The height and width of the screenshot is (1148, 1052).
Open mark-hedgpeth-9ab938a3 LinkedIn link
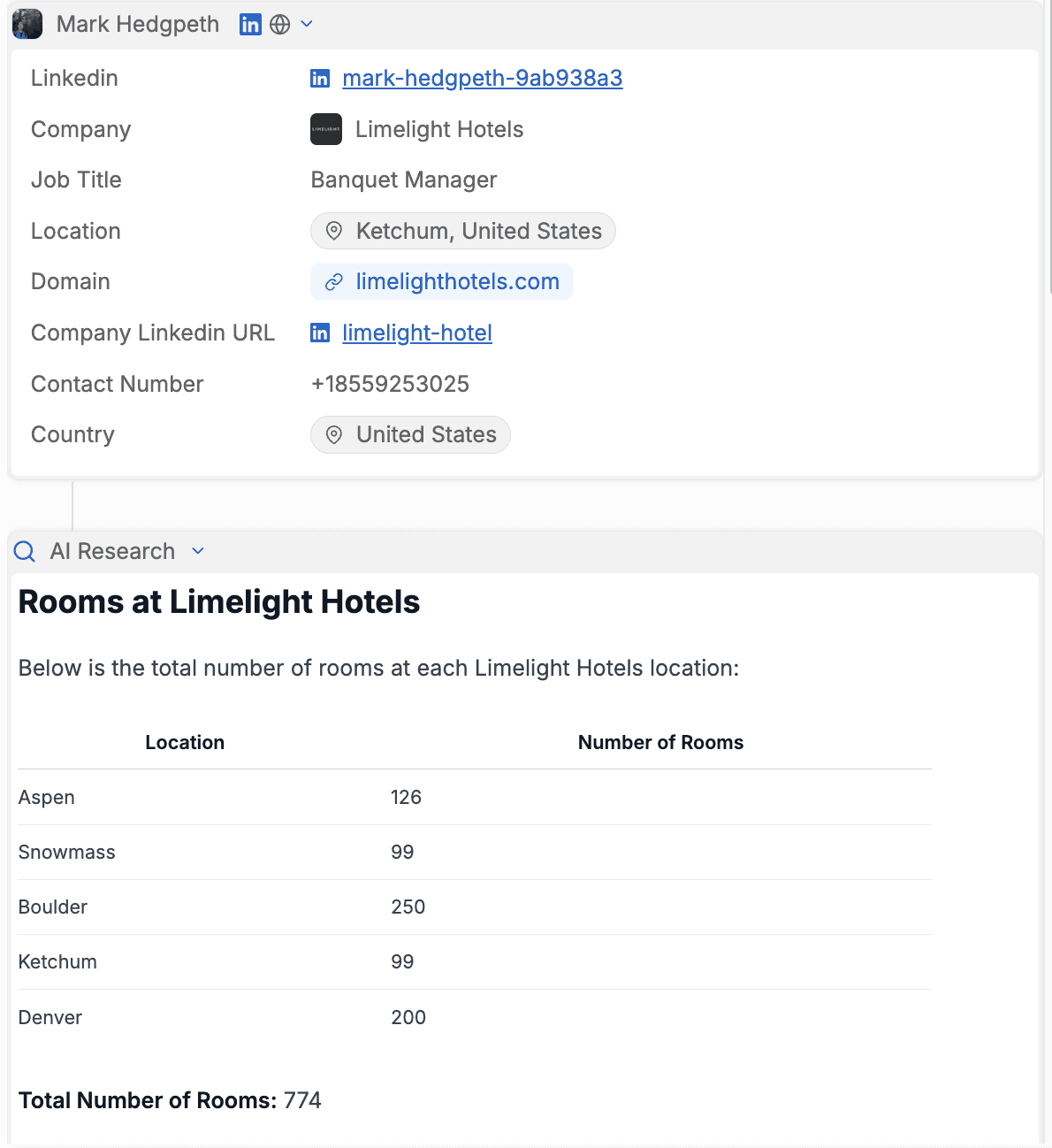click(482, 79)
